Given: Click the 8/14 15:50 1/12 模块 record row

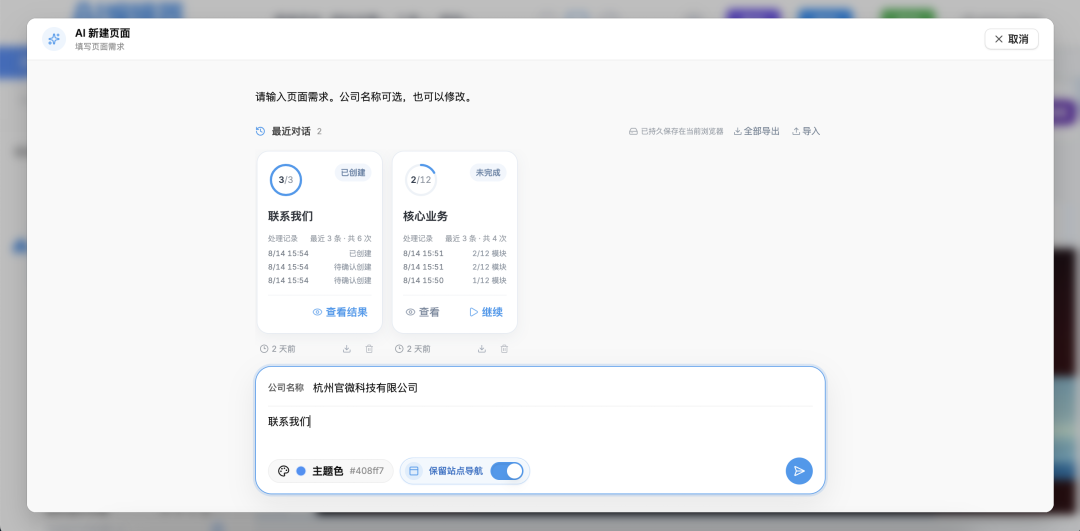Looking at the screenshot, I should tap(455, 281).
